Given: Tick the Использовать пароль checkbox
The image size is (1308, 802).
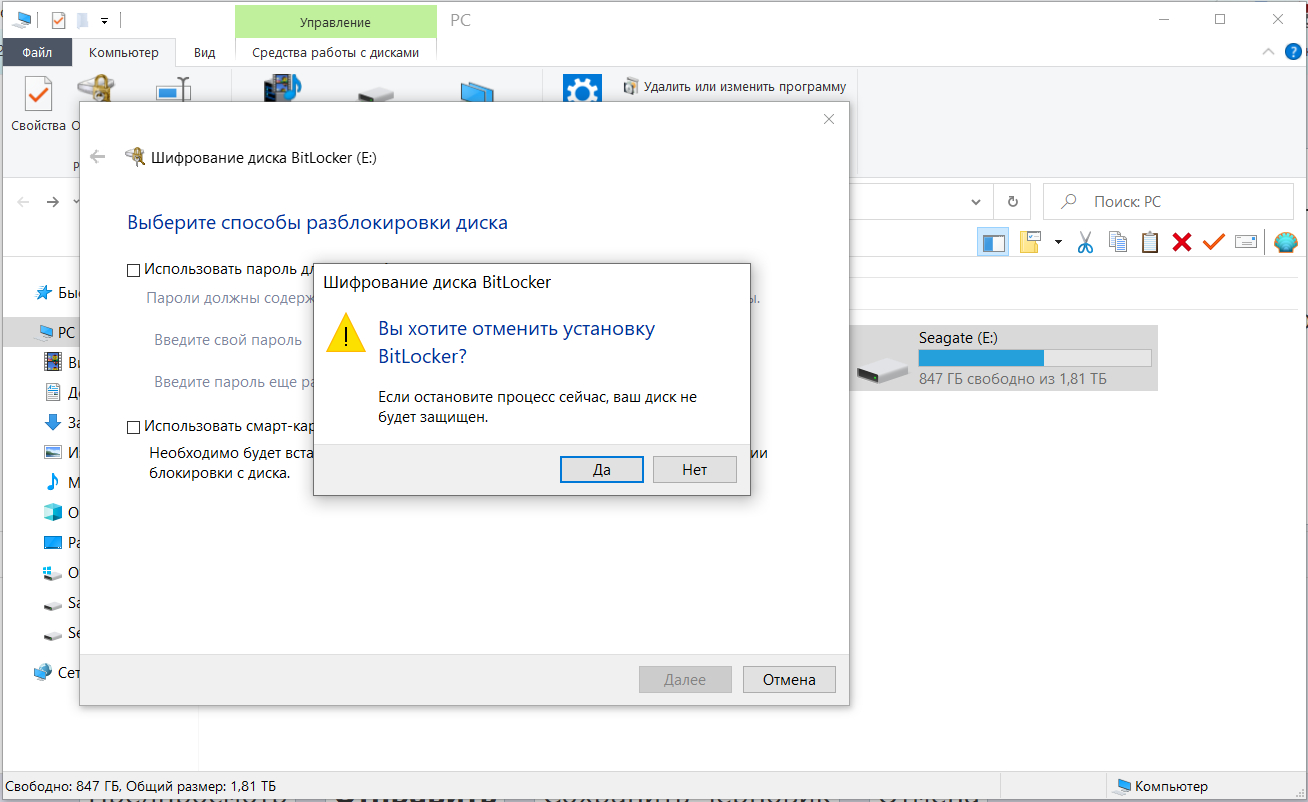Looking at the screenshot, I should coord(134,269).
